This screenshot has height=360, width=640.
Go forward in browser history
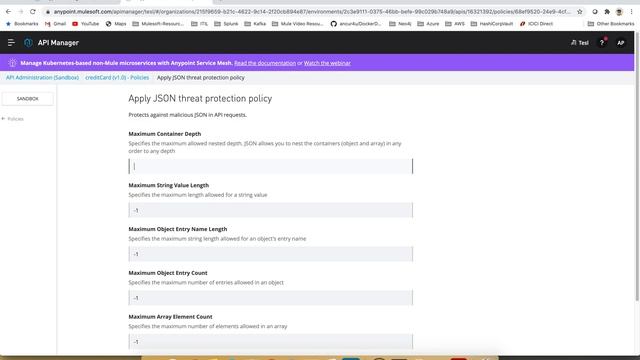pyautogui.click(x=21, y=12)
